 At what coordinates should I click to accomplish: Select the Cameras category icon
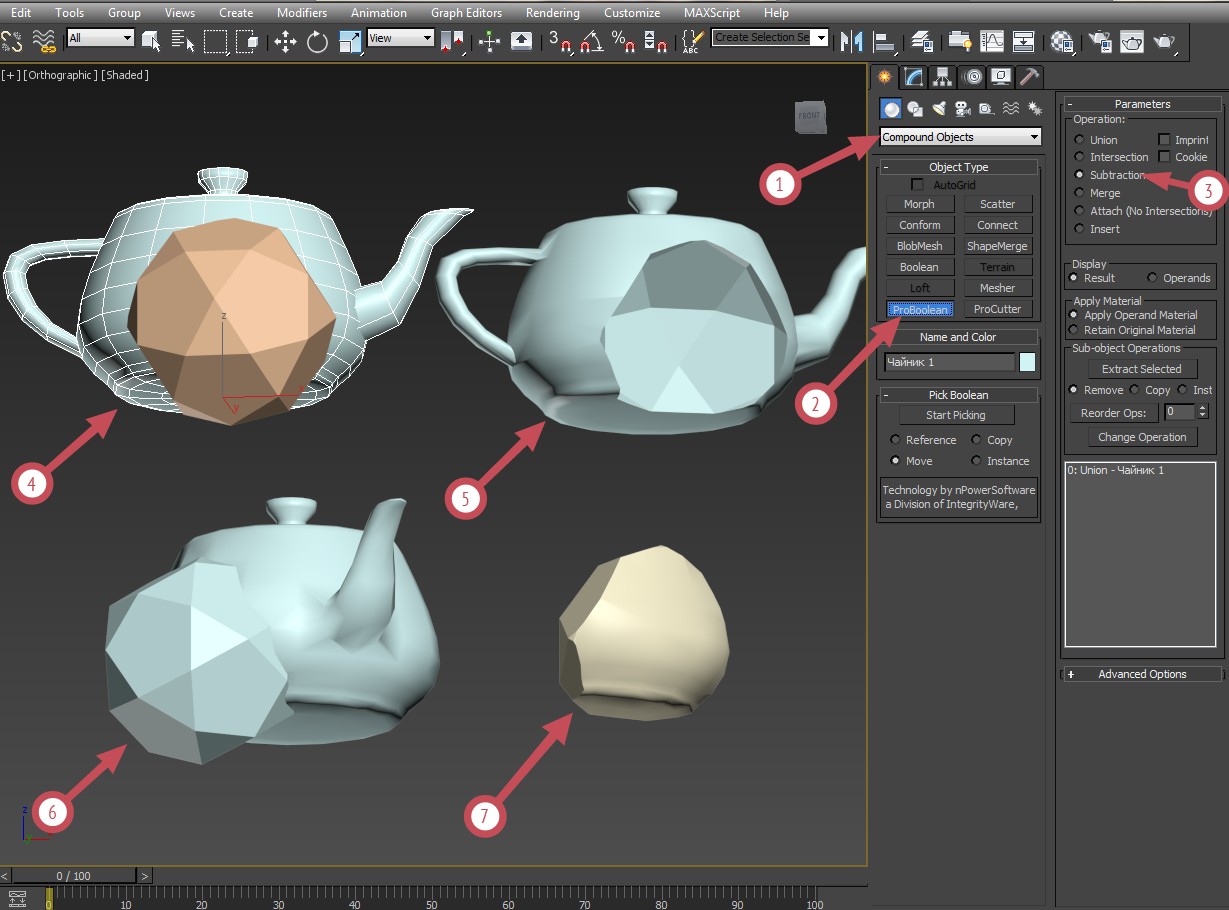[x=962, y=108]
